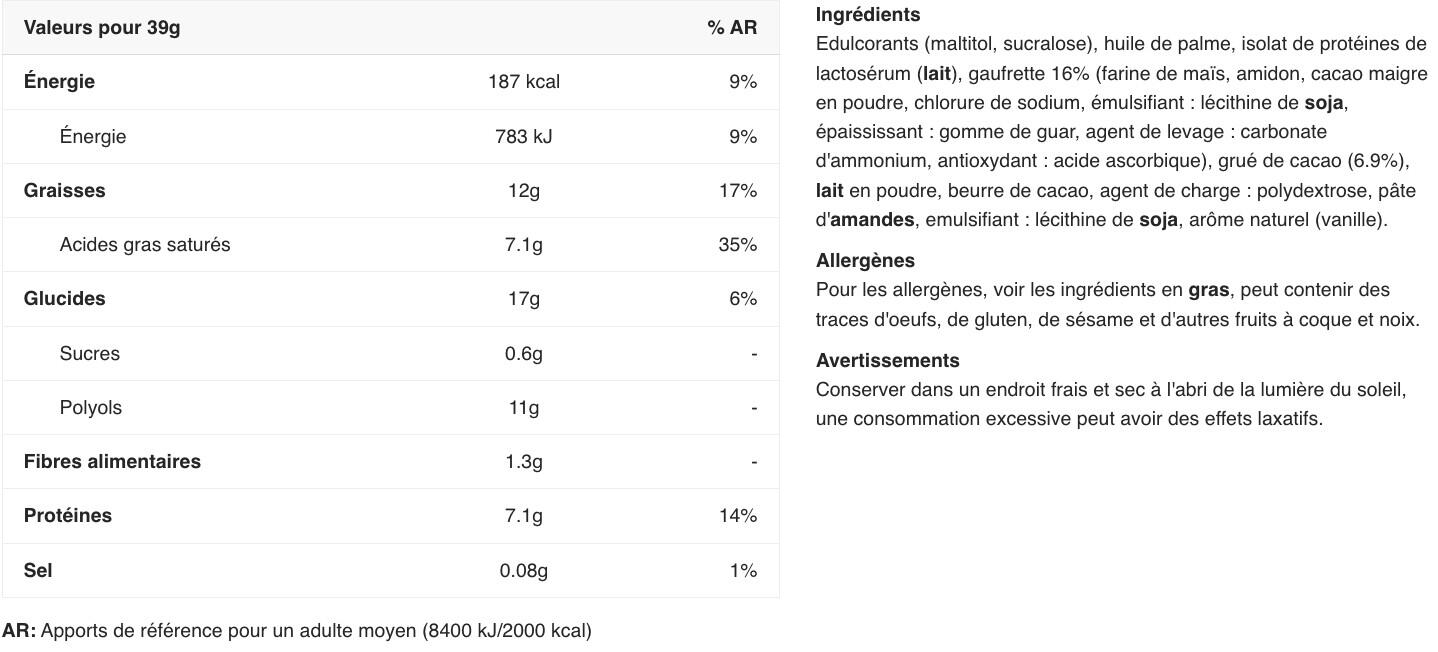Click the Sucres row label
Viewport: 1438px width, 652px height.
click(x=90, y=353)
